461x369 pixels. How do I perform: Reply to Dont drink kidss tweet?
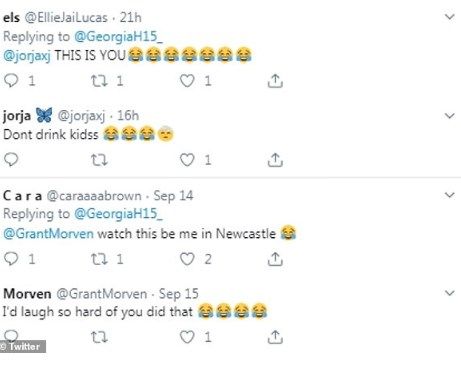(x=11, y=160)
